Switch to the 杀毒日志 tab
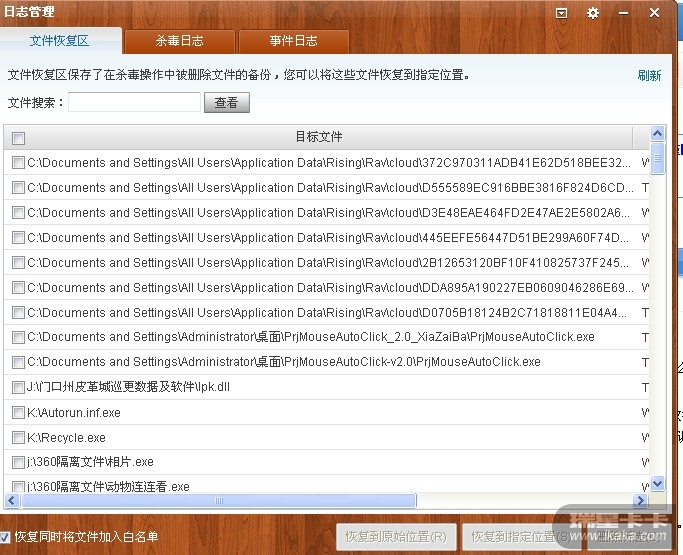 pos(179,41)
